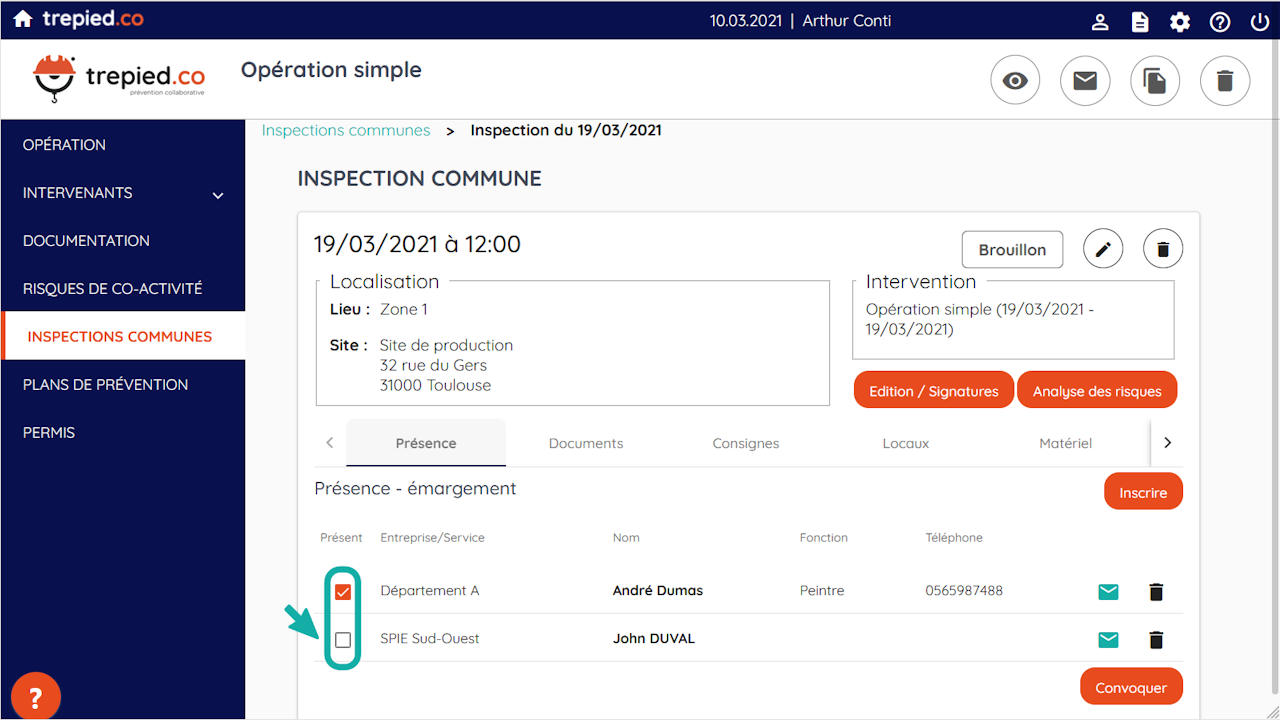Check presence box for John DUVAL
Viewport: 1280px width, 720px height.
pyautogui.click(x=343, y=640)
